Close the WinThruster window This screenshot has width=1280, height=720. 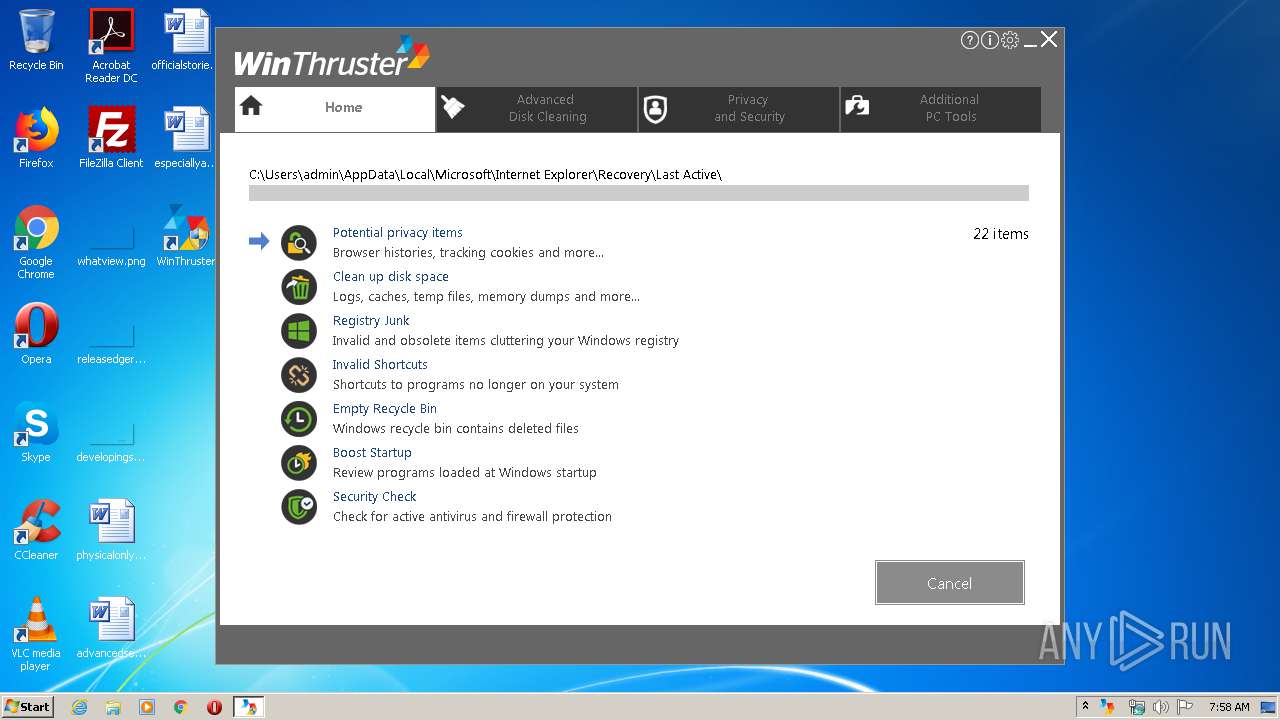click(x=1049, y=40)
